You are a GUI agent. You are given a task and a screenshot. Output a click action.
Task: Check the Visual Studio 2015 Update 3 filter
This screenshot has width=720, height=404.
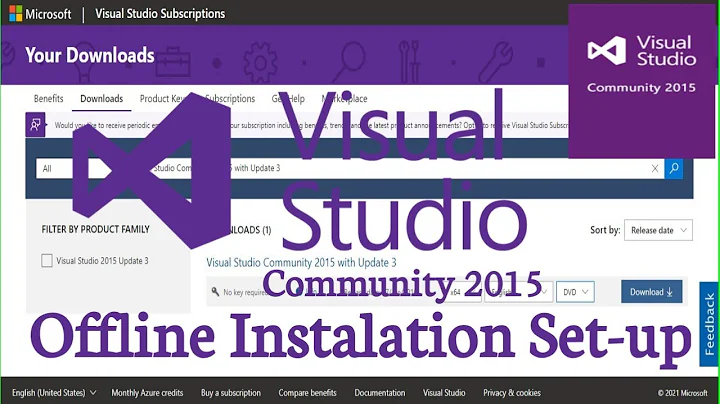point(47,261)
